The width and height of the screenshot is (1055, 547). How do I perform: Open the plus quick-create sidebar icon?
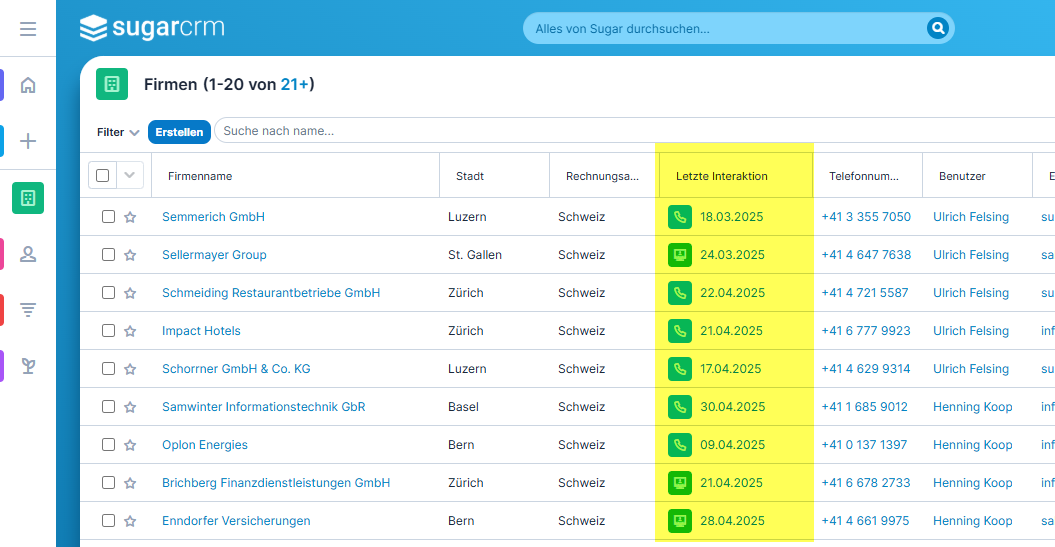[28, 141]
